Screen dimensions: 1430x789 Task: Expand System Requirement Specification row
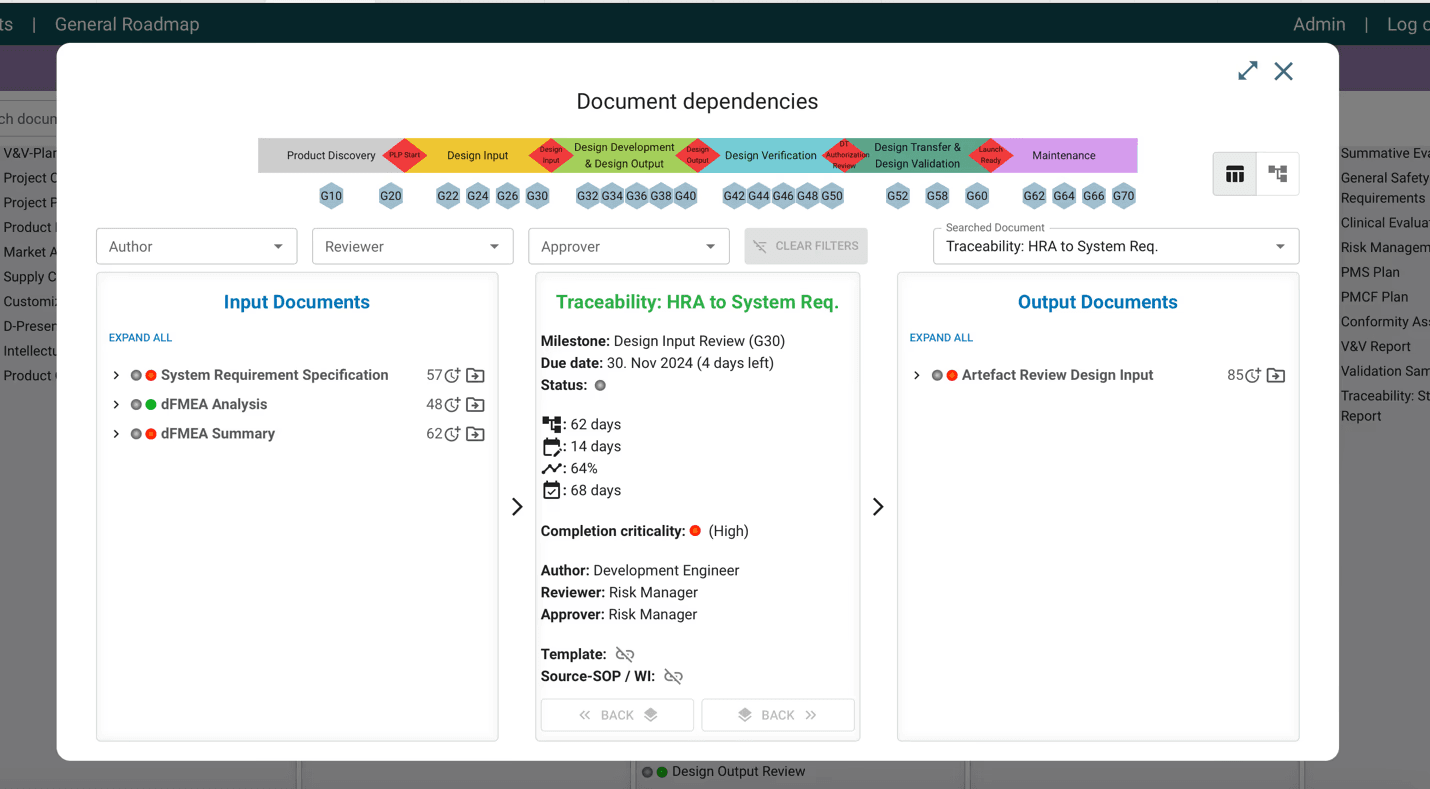(x=116, y=375)
